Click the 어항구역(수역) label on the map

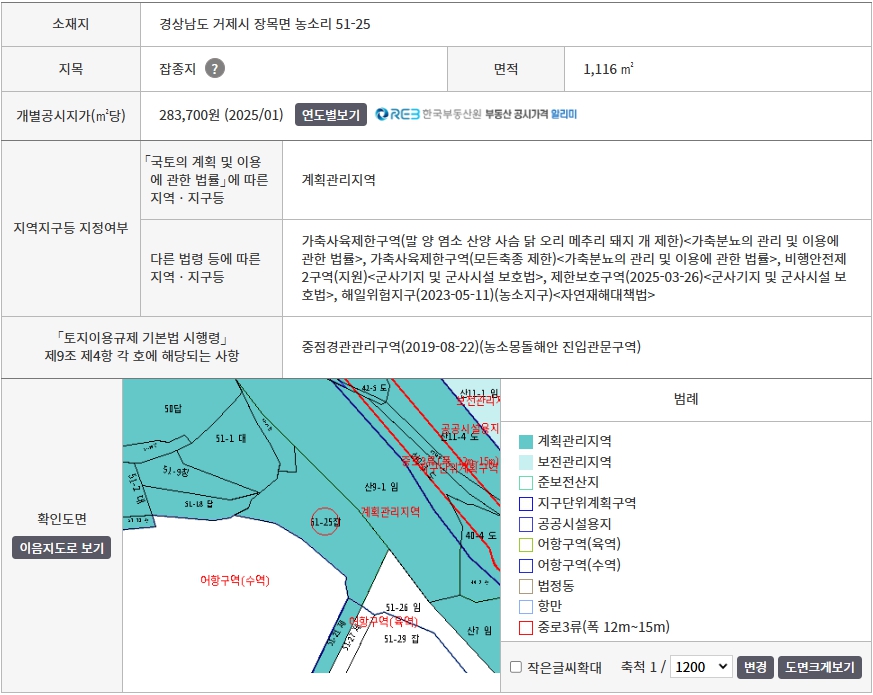(x=235, y=580)
